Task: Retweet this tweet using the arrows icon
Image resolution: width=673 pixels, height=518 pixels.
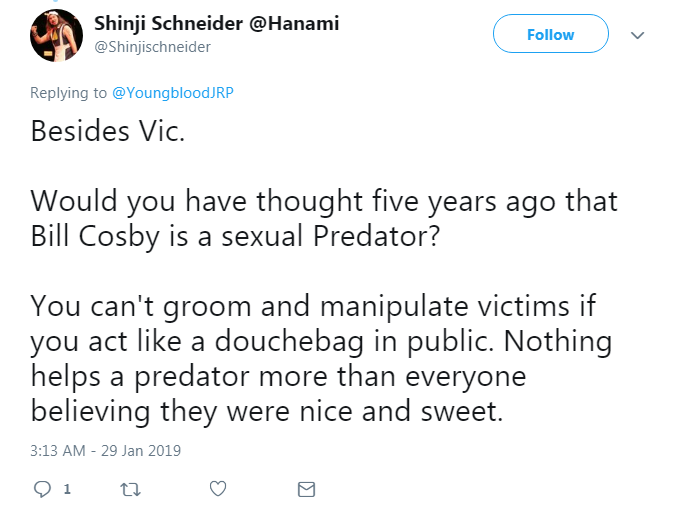Action: [130, 489]
